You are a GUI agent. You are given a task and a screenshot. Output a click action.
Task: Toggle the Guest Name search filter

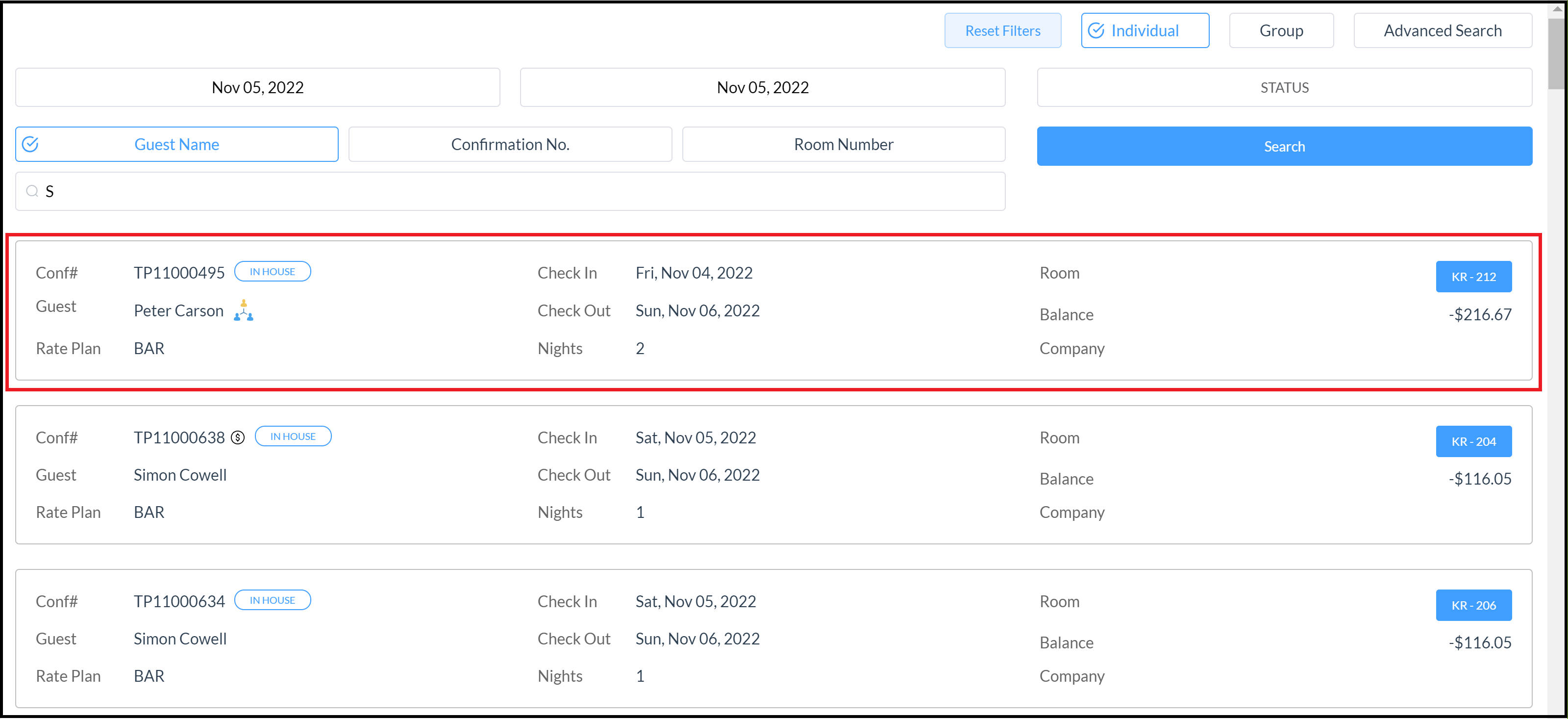pos(176,144)
